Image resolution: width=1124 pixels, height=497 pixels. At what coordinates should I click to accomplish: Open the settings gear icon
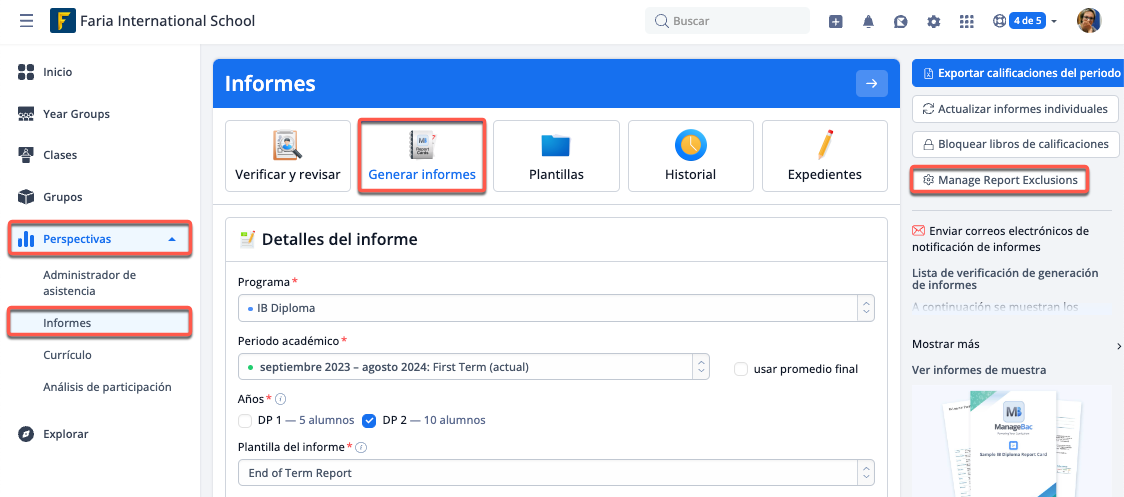click(934, 21)
